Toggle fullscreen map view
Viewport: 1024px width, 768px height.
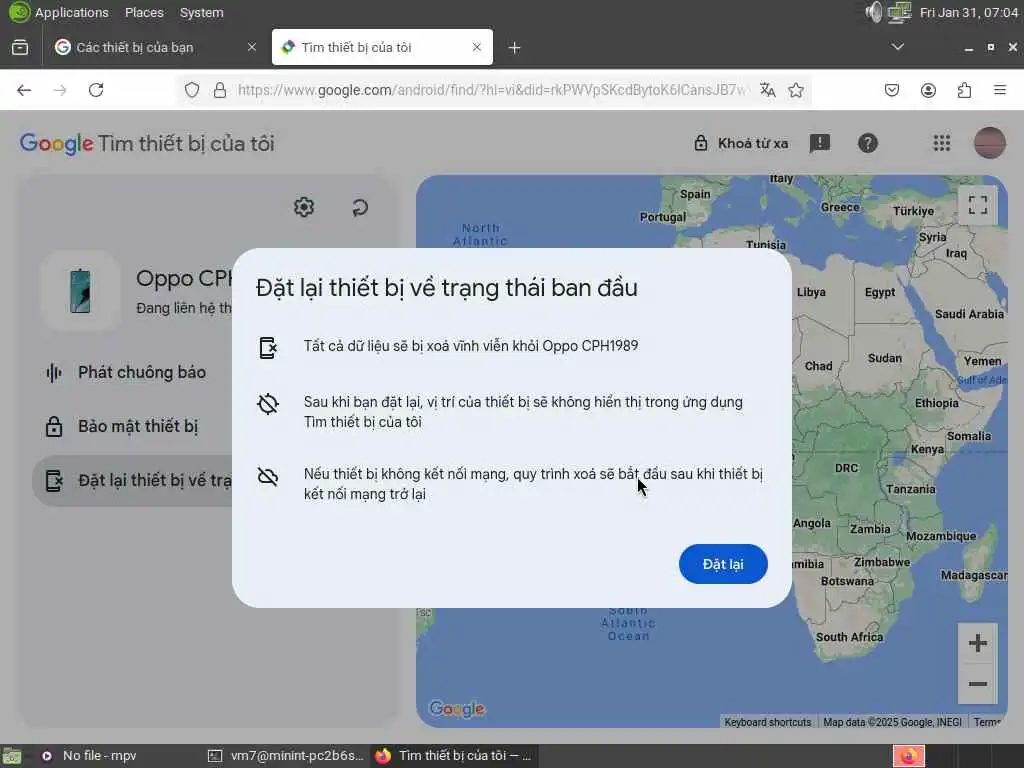tap(978, 205)
